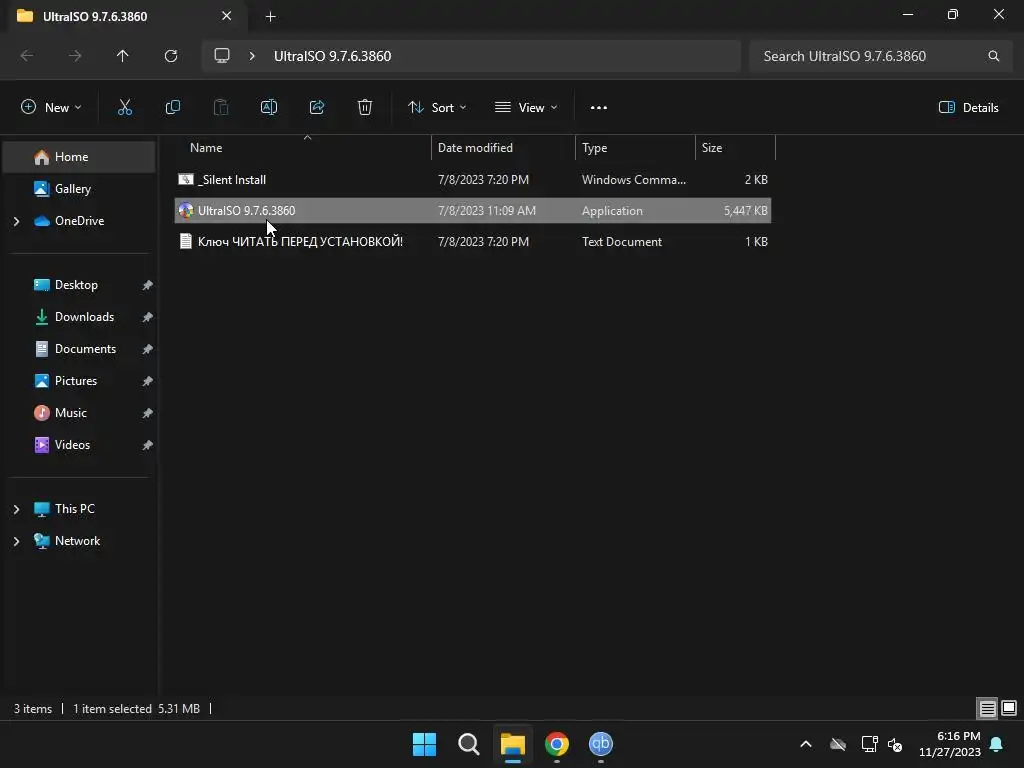Open the See more ellipsis menu
The image size is (1024, 768).
pyautogui.click(x=599, y=108)
